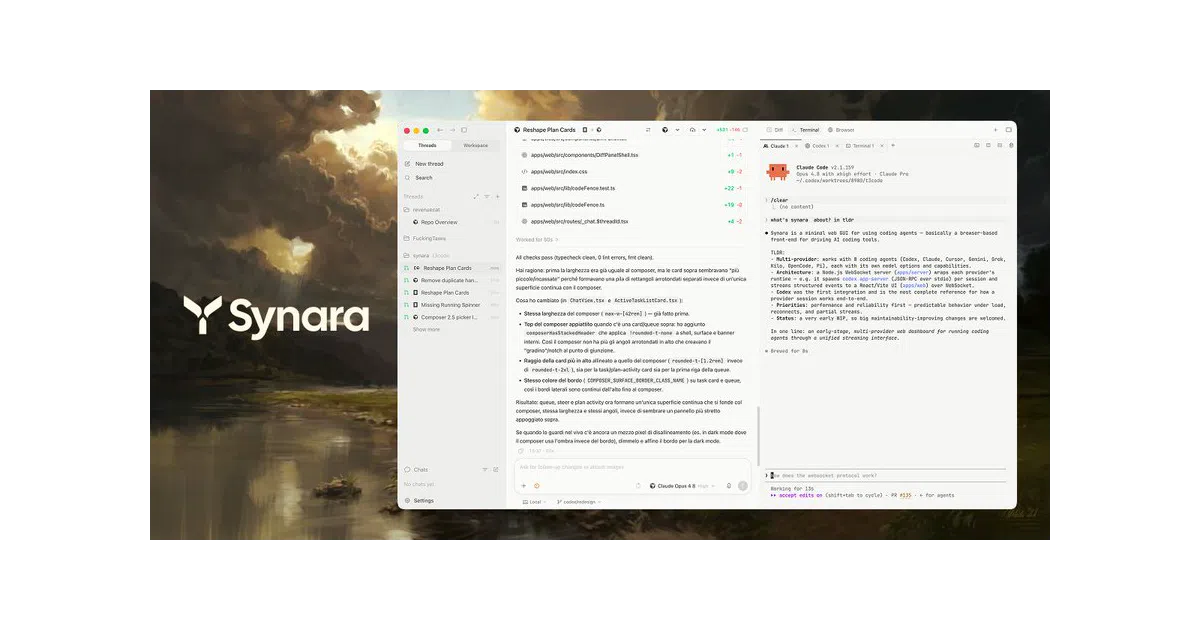Select the Composer 2.5 picker thread
The image size is (1200, 630).
[449, 317]
